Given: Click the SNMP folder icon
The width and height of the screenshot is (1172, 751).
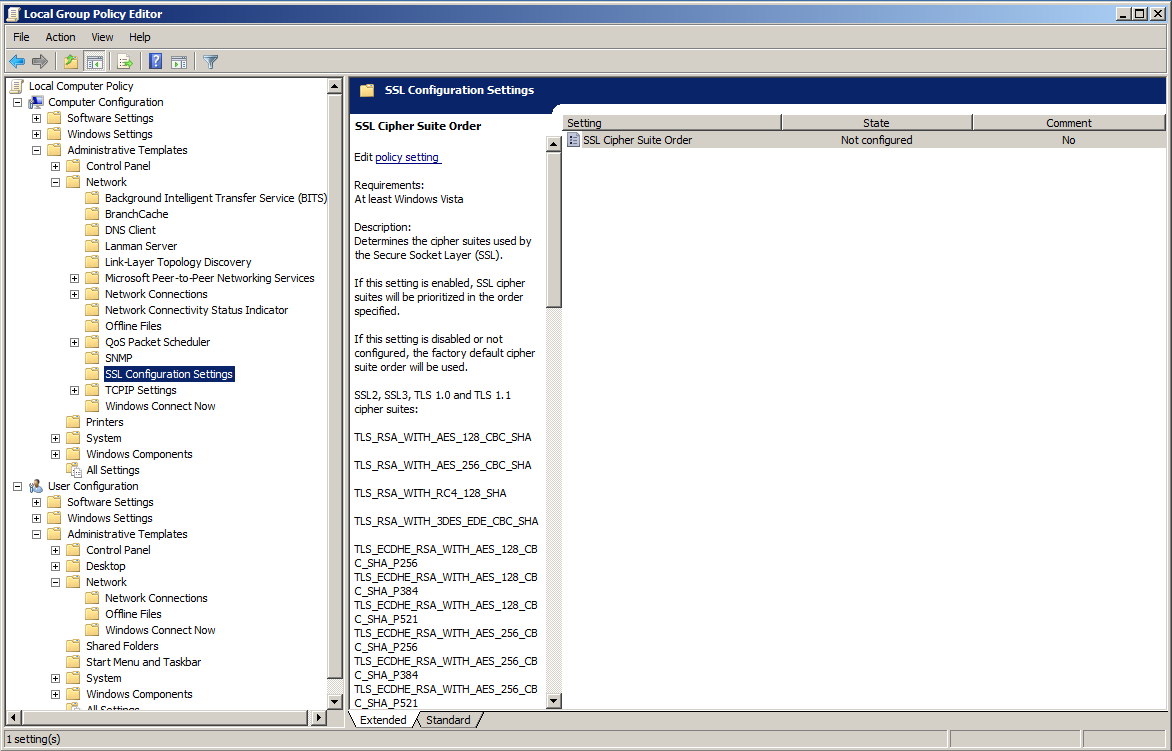Looking at the screenshot, I should click(92, 358).
